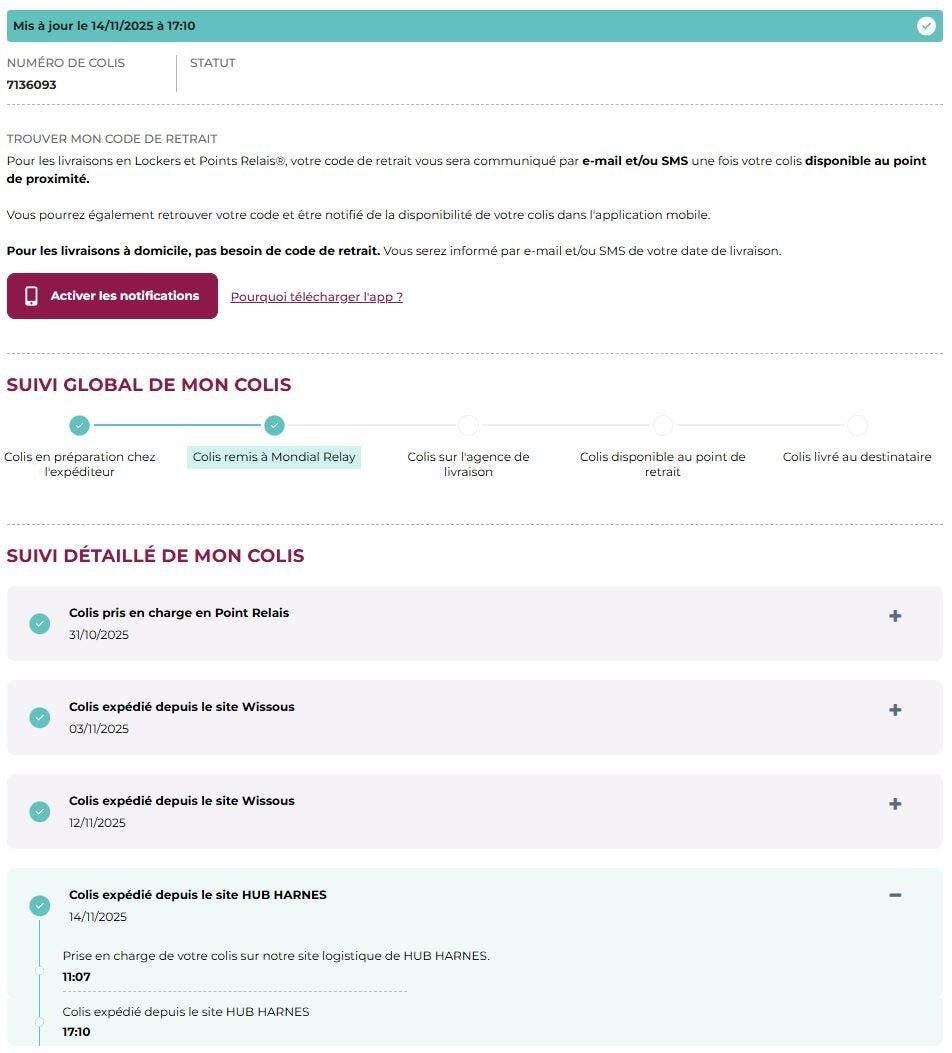Click the parcel number 7136093
This screenshot has height=1053, width=952.
(x=32, y=85)
